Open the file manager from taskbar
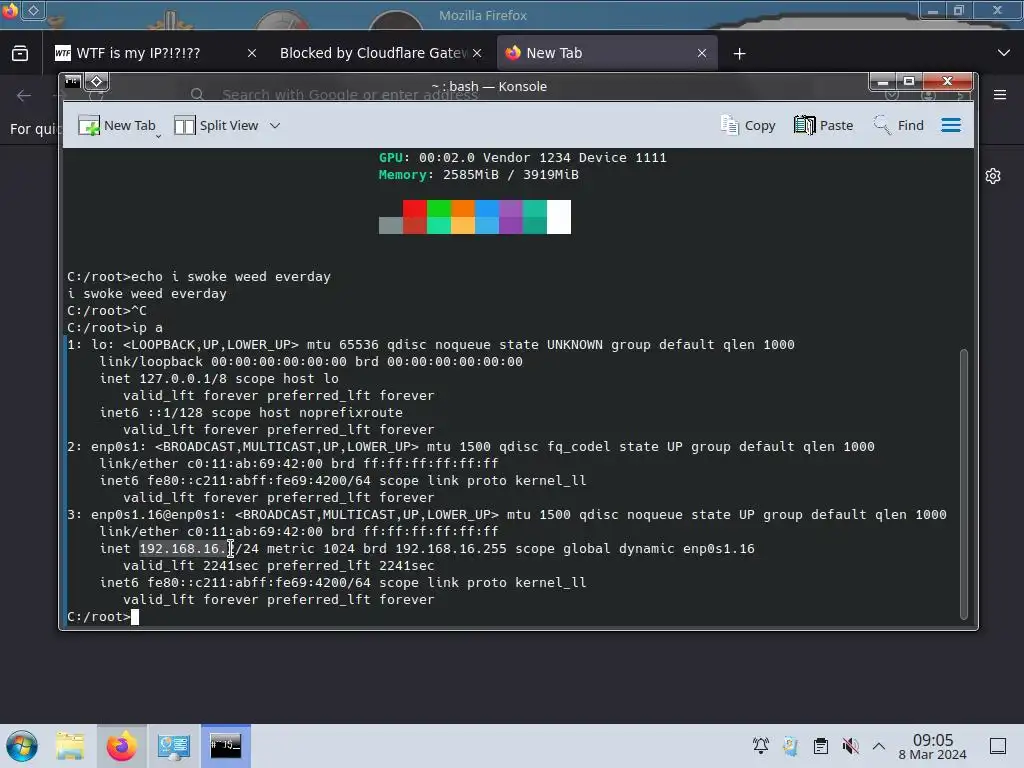This screenshot has width=1024, height=768. (x=70, y=746)
